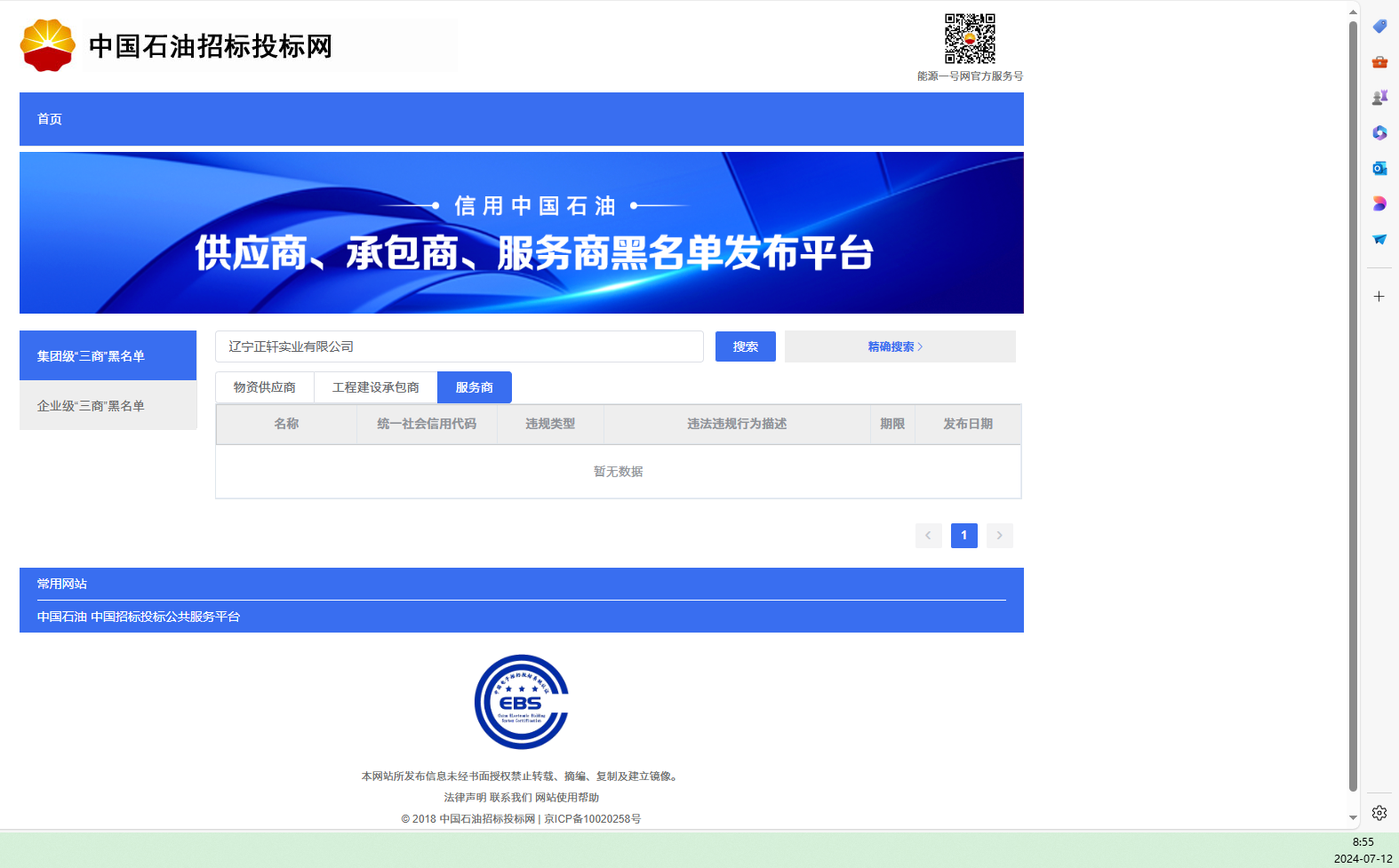Click the blacklist platform banner image
This screenshot has width=1399, height=868.
click(x=522, y=233)
